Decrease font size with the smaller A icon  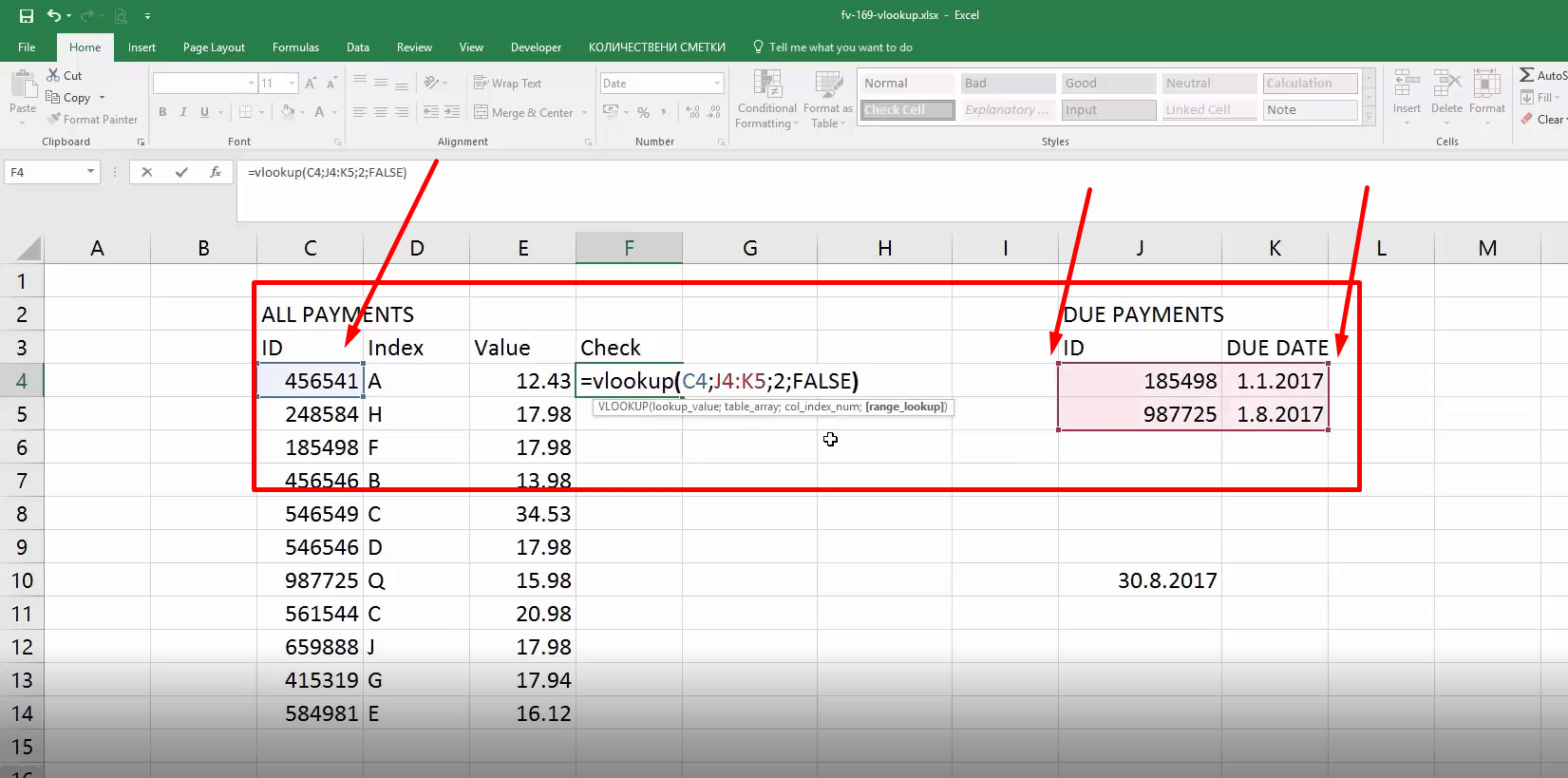(331, 84)
